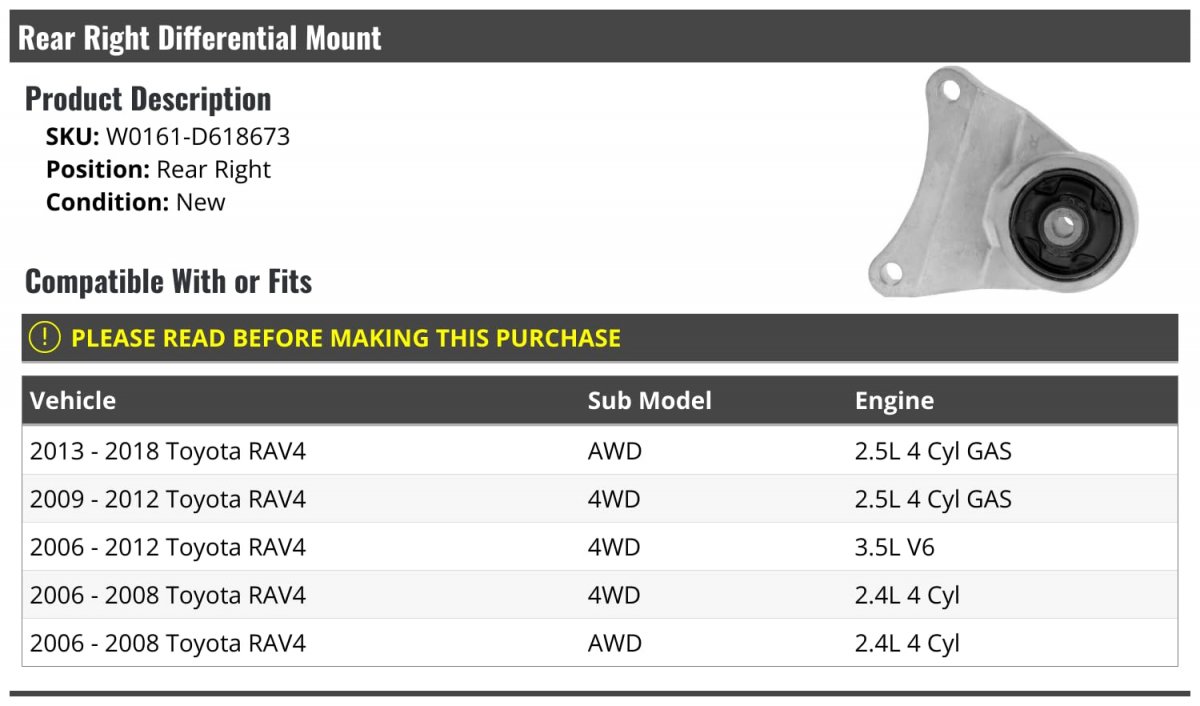
Task: Select the Engine column header
Action: click(x=894, y=401)
